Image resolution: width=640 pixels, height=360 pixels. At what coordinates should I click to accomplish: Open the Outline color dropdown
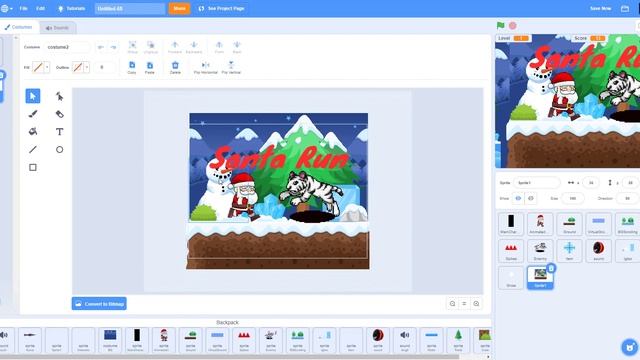[87, 67]
